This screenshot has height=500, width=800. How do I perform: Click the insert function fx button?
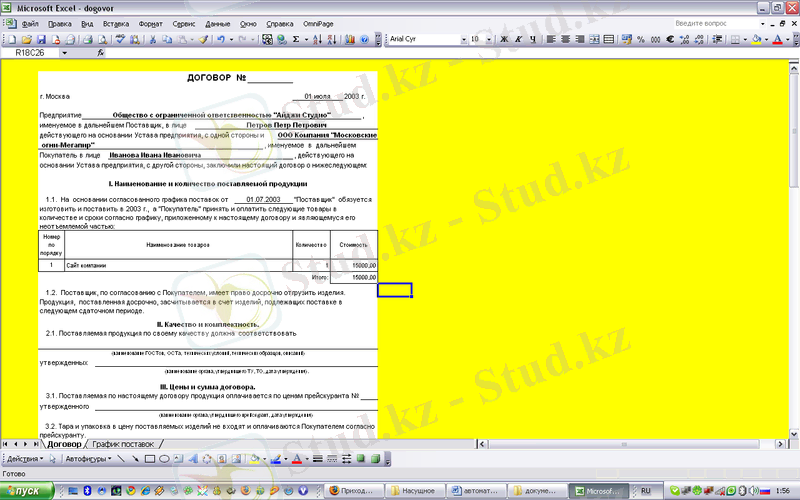(x=101, y=53)
